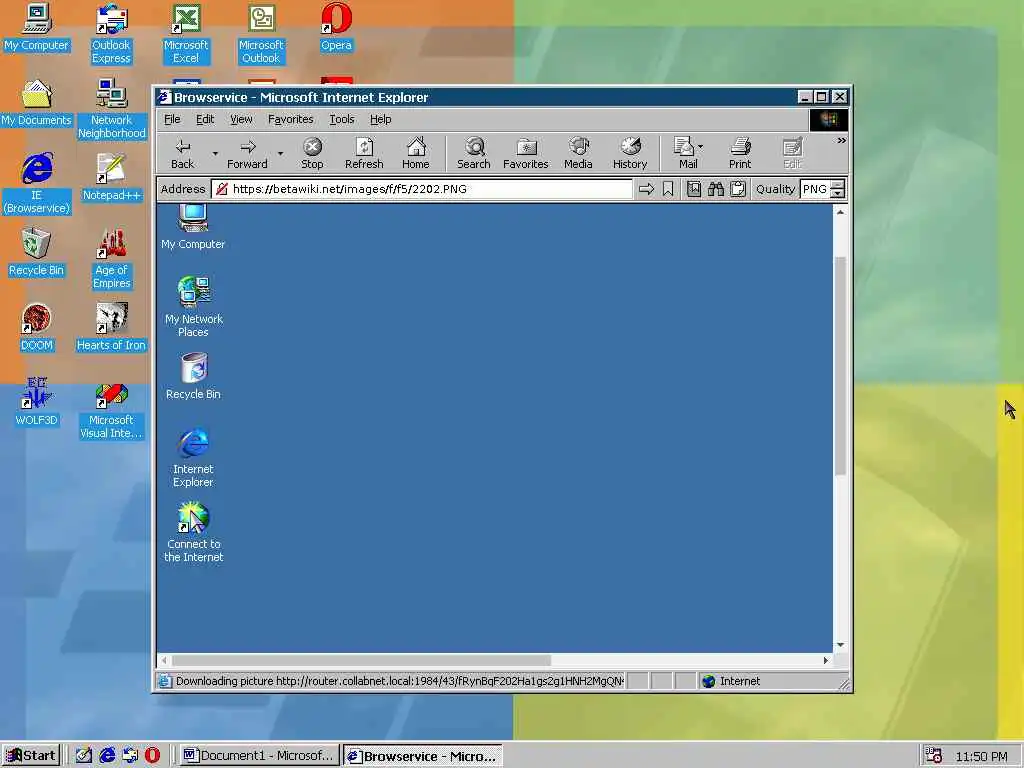Go Back in Internet Explorer toolbar
The height and width of the screenshot is (768, 1024).
pyautogui.click(x=183, y=153)
